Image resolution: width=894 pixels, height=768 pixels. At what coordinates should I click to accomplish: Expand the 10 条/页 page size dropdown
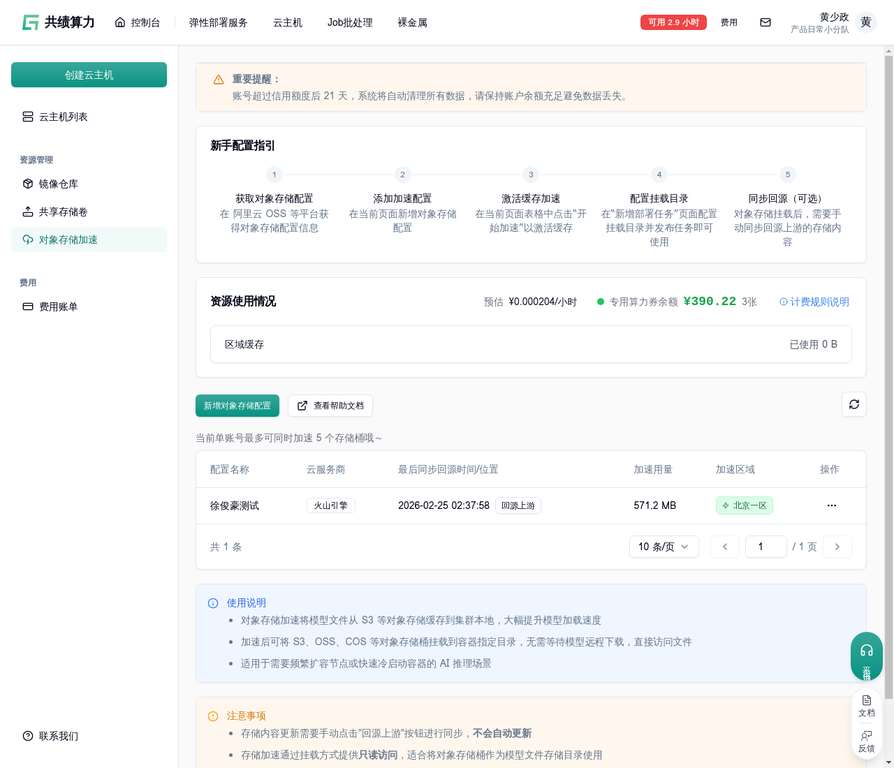663,547
